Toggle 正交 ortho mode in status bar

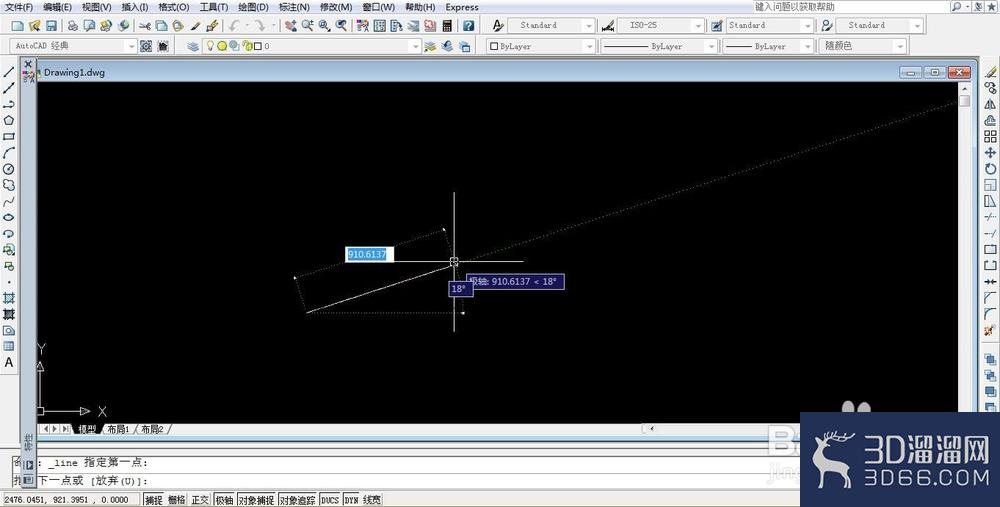point(200,500)
